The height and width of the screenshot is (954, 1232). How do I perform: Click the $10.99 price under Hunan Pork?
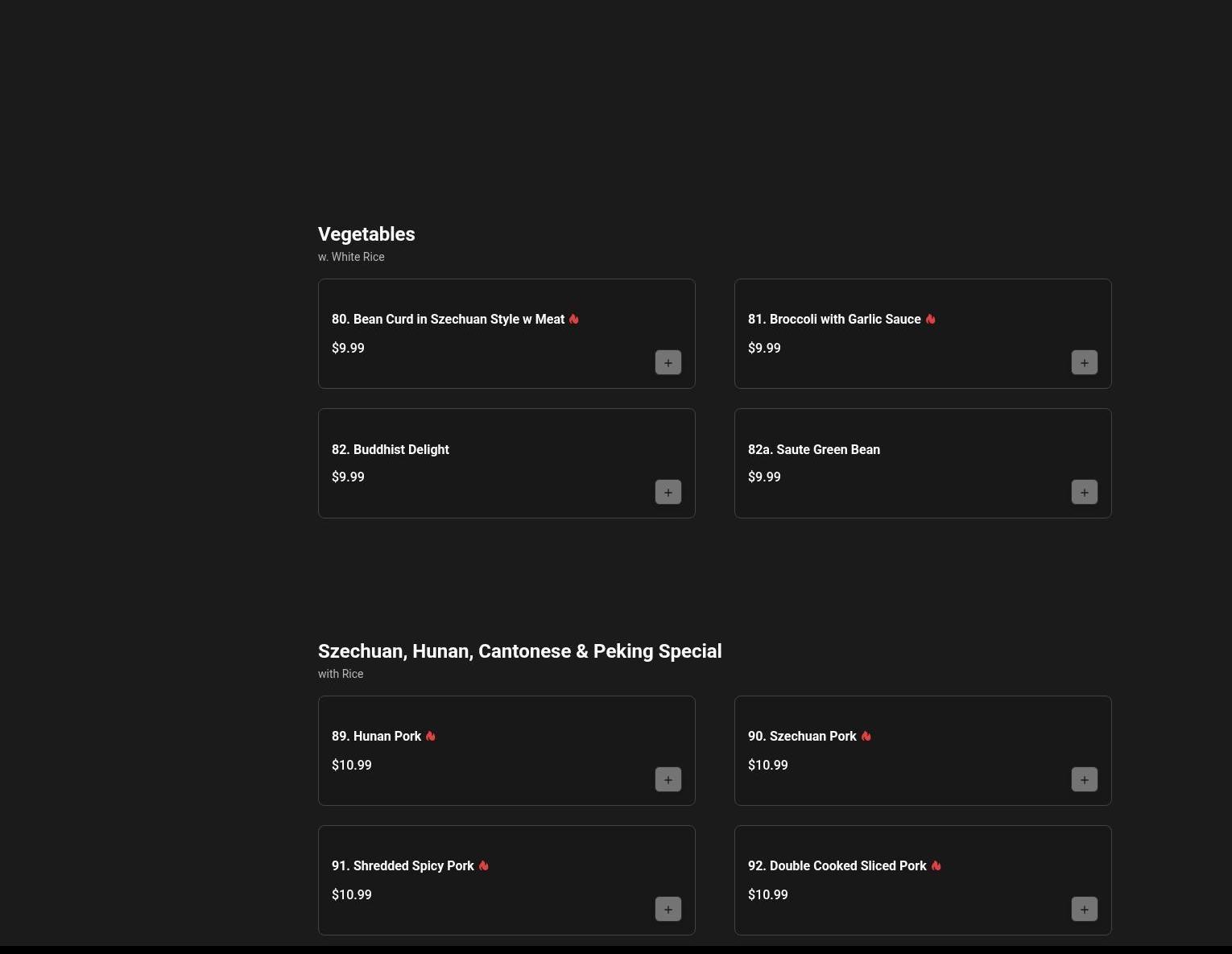tap(352, 765)
